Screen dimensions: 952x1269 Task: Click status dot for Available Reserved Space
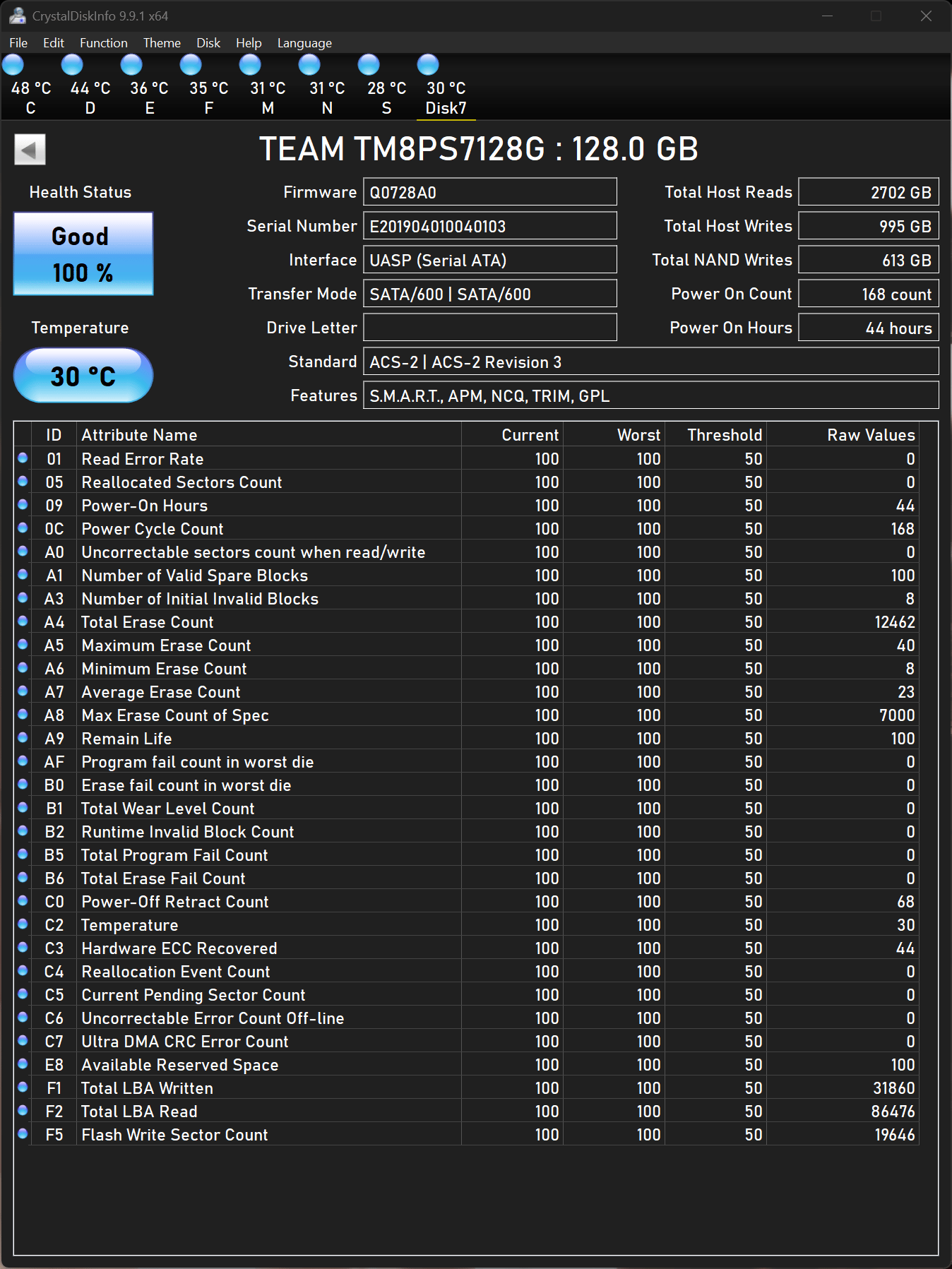point(23,1064)
